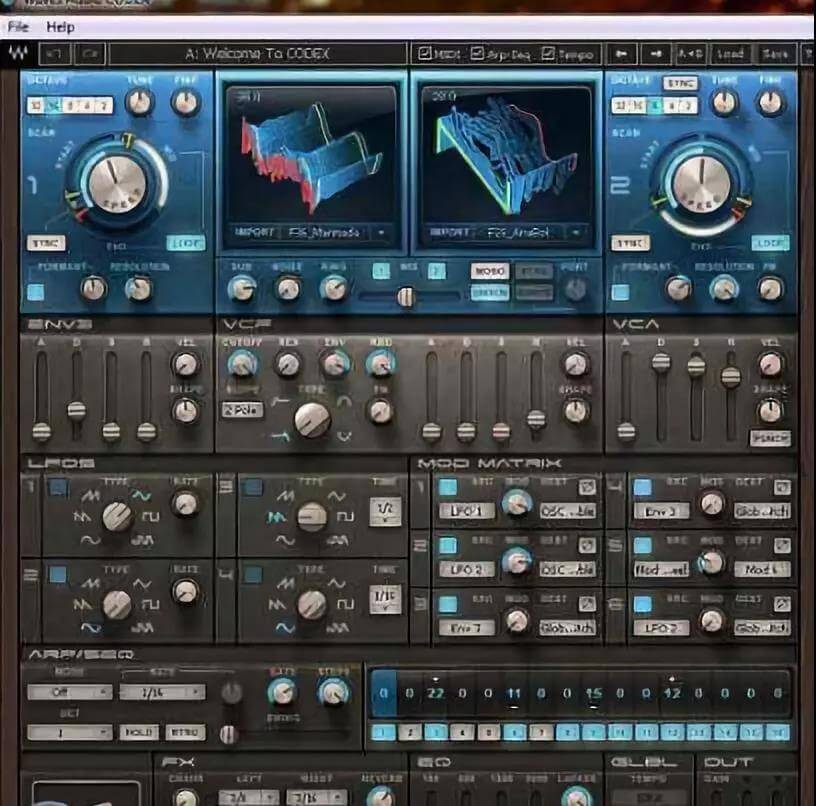Click the redo arrow in the toolbar

(91, 54)
